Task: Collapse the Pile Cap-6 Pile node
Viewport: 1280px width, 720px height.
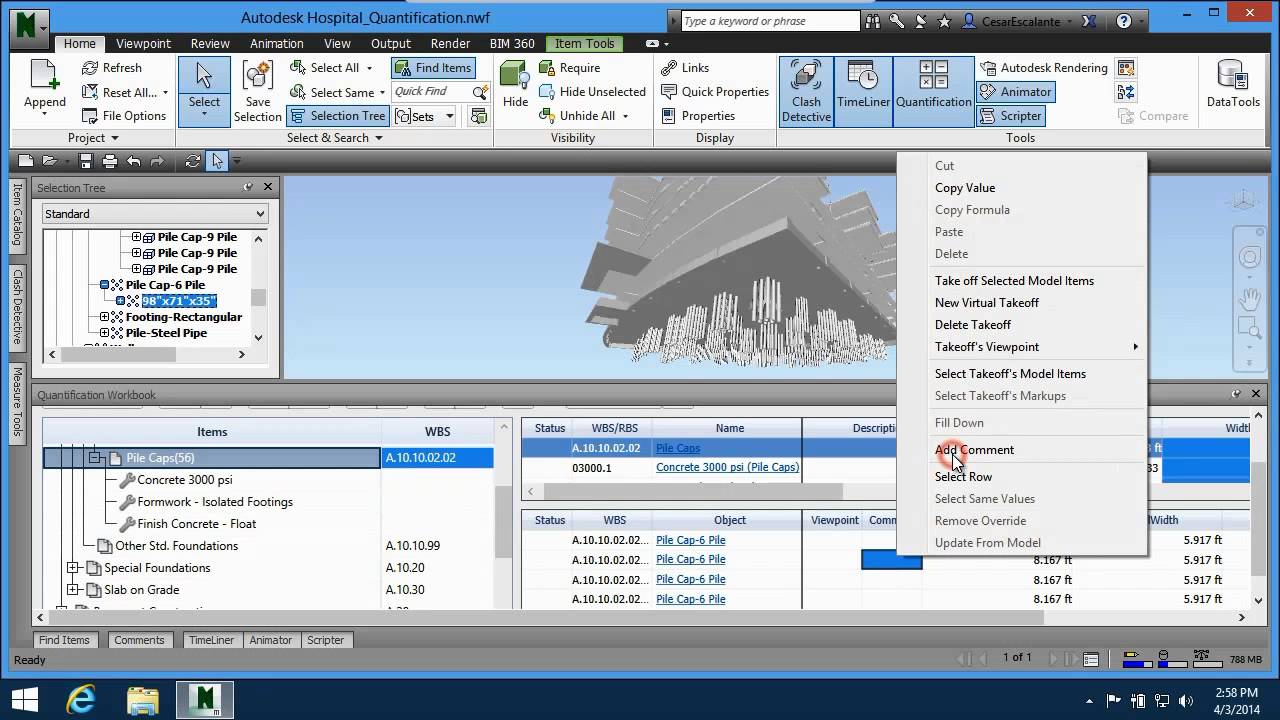Action: click(x=104, y=285)
